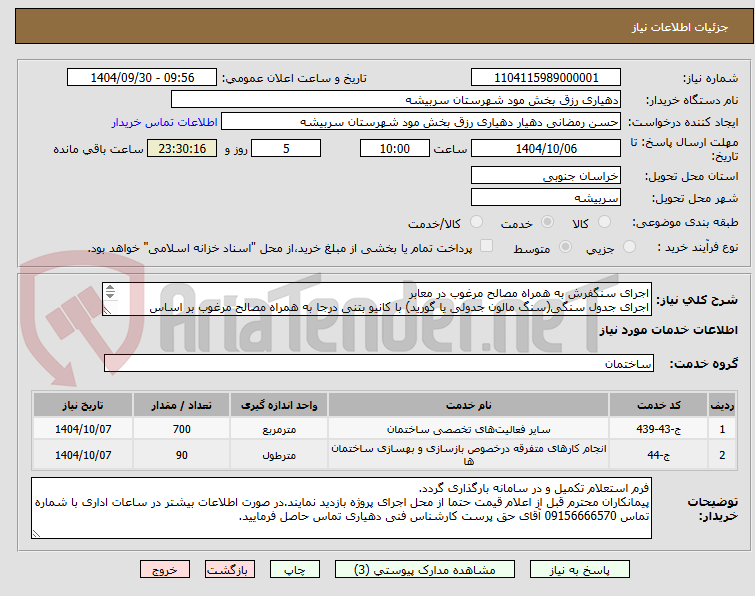The image size is (755, 596).
Task: Click the مترطول unit cell
Action: click(279, 454)
